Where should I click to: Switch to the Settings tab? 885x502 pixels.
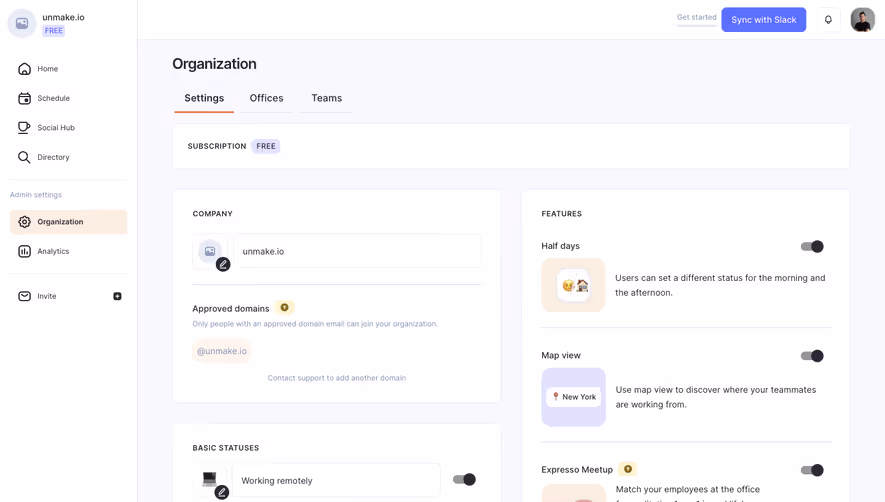(204, 98)
